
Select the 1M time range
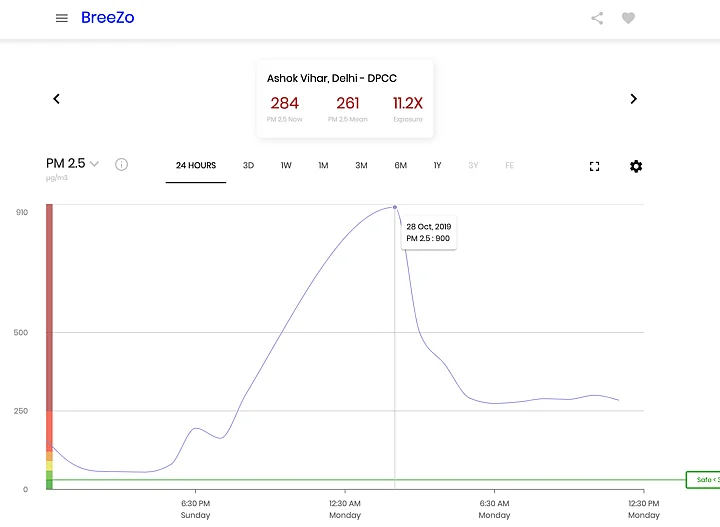323,166
